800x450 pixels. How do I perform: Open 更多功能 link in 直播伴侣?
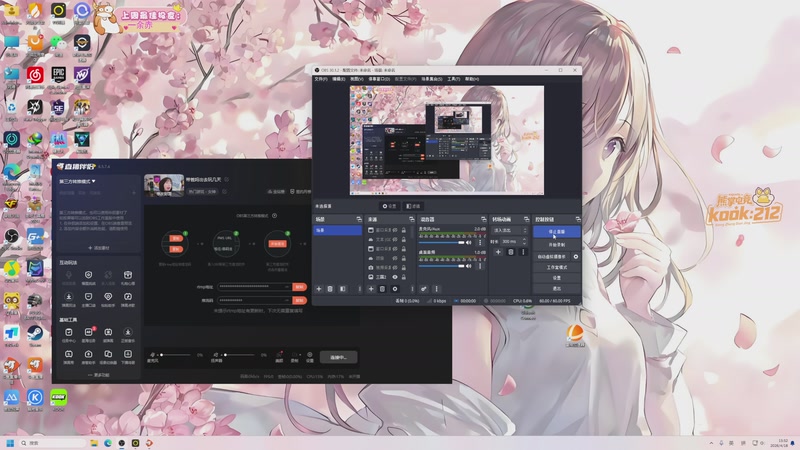99,375
